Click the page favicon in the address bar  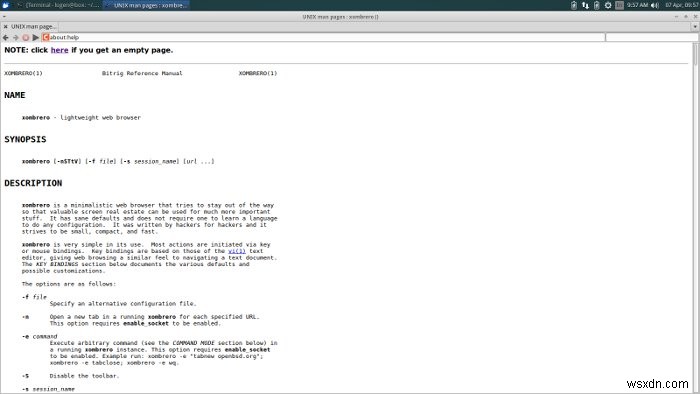[x=46, y=37]
